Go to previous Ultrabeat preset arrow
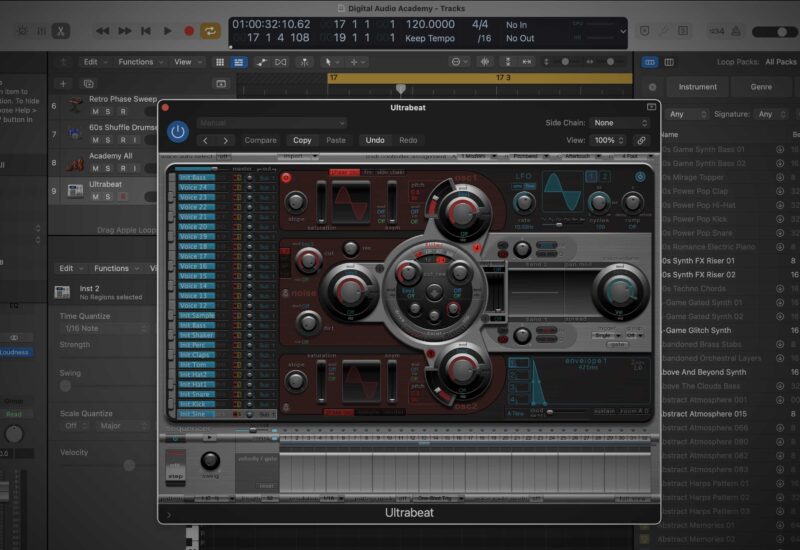 click(x=206, y=140)
